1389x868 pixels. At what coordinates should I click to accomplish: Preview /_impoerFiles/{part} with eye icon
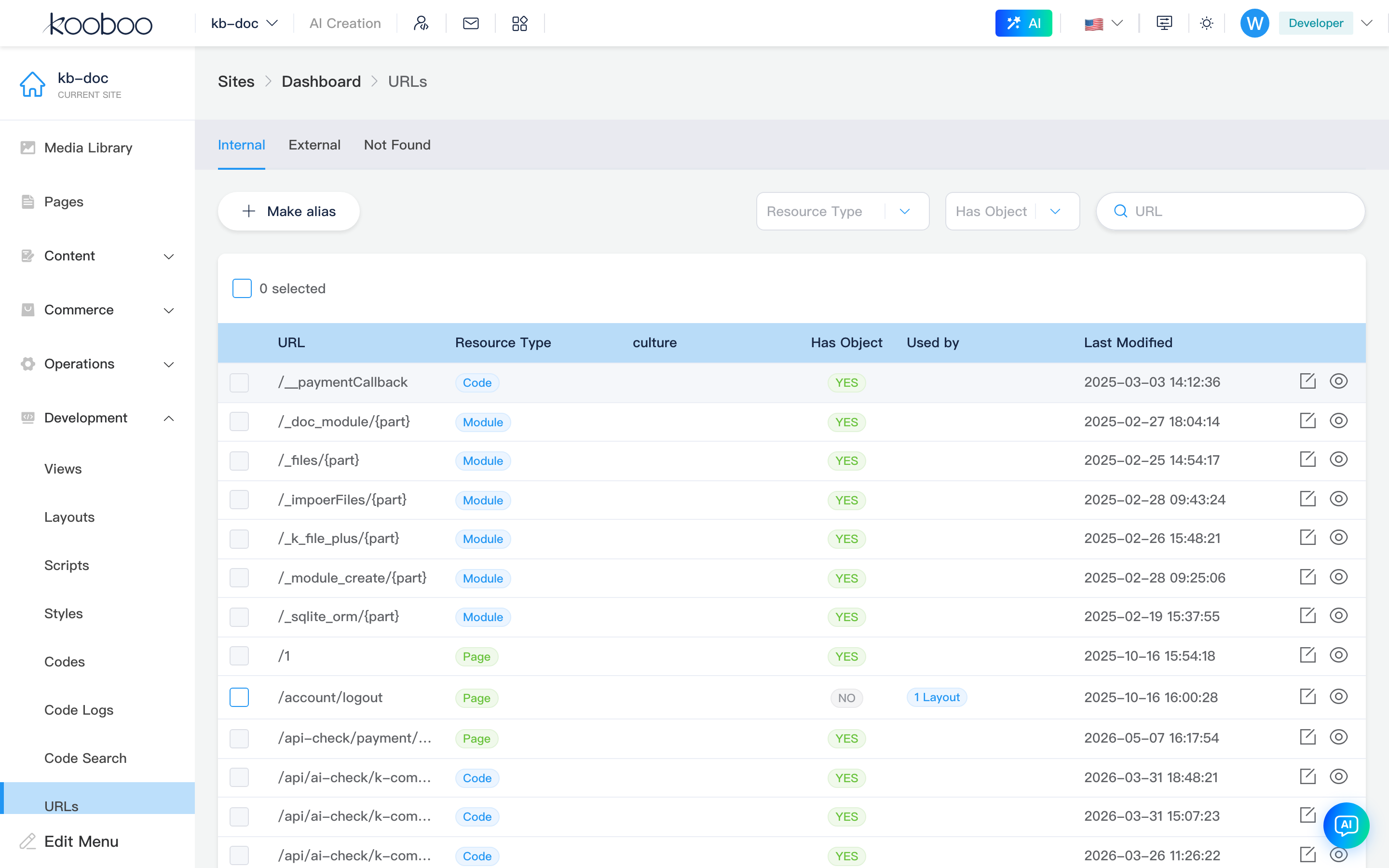pyautogui.click(x=1338, y=499)
